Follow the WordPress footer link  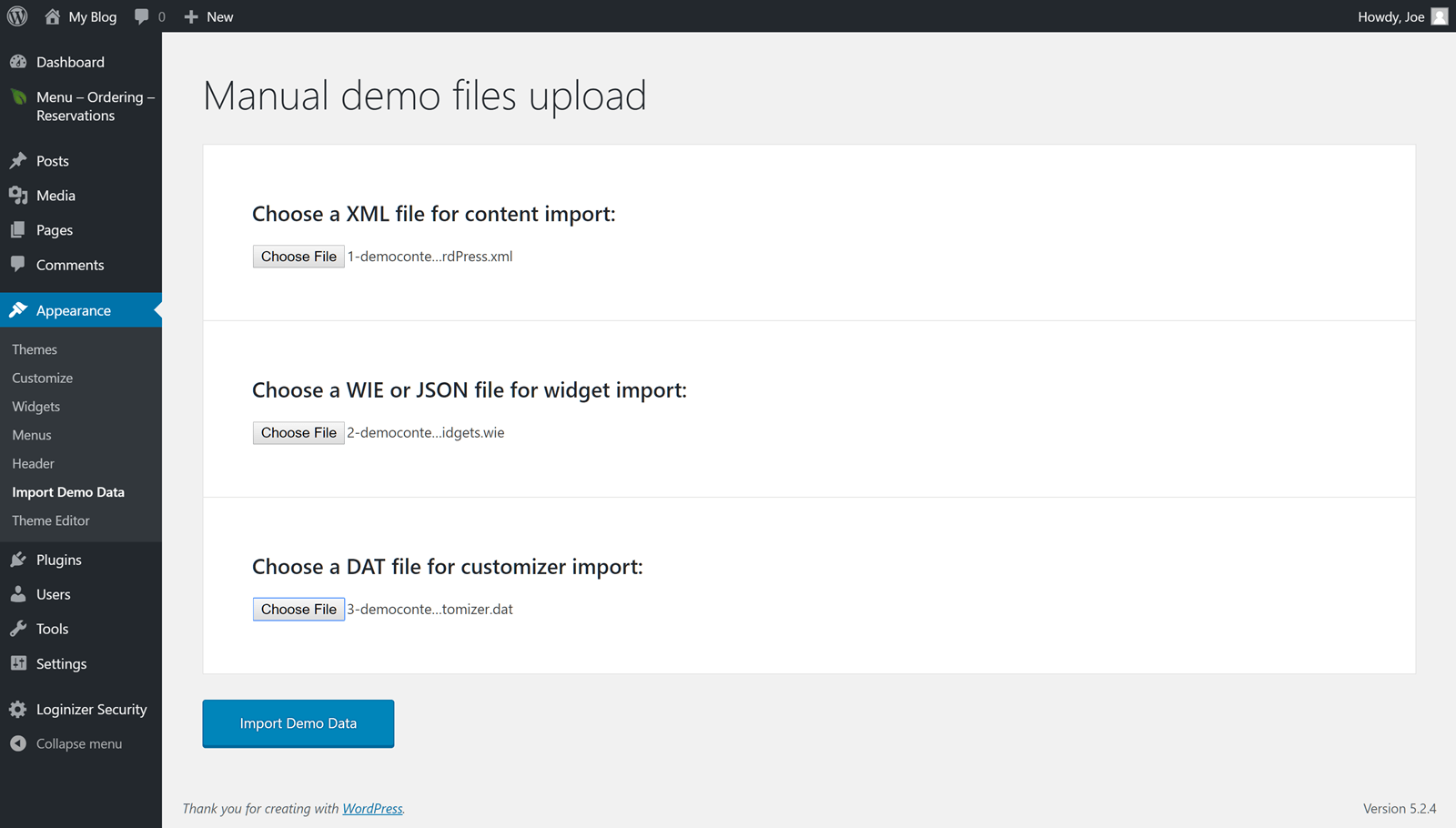click(x=372, y=808)
